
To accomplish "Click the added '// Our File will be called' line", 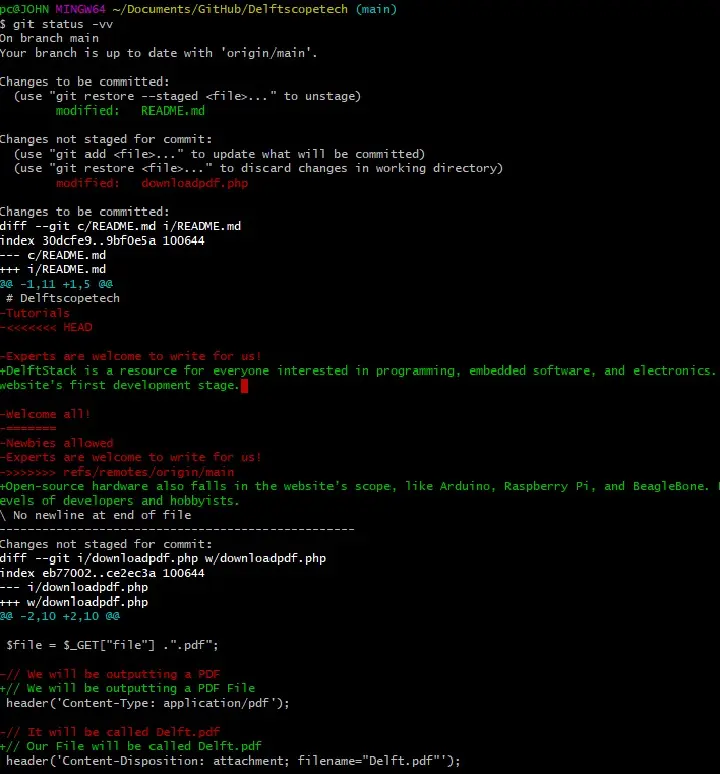I will point(131,746).
